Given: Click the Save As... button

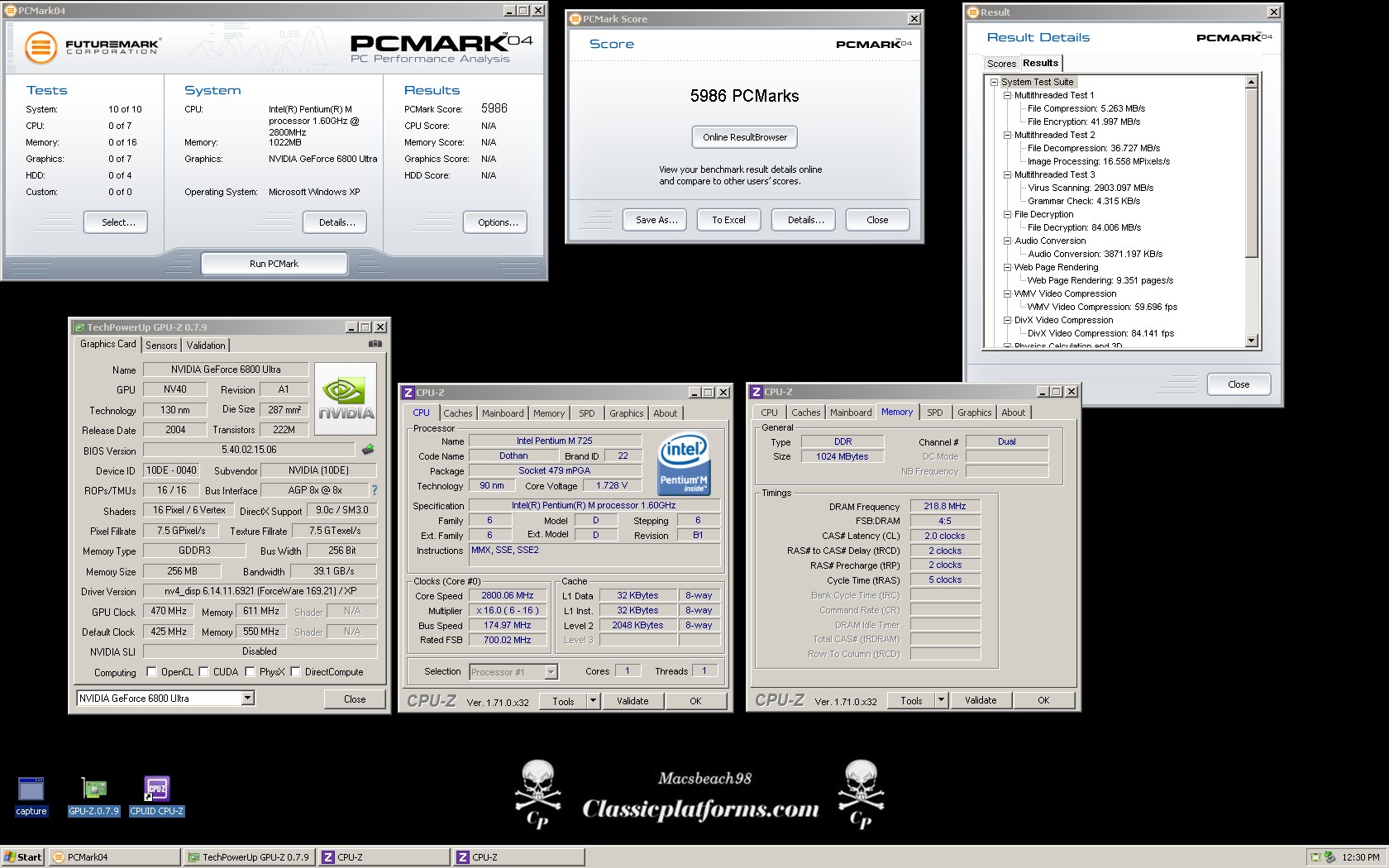Looking at the screenshot, I should [x=656, y=220].
